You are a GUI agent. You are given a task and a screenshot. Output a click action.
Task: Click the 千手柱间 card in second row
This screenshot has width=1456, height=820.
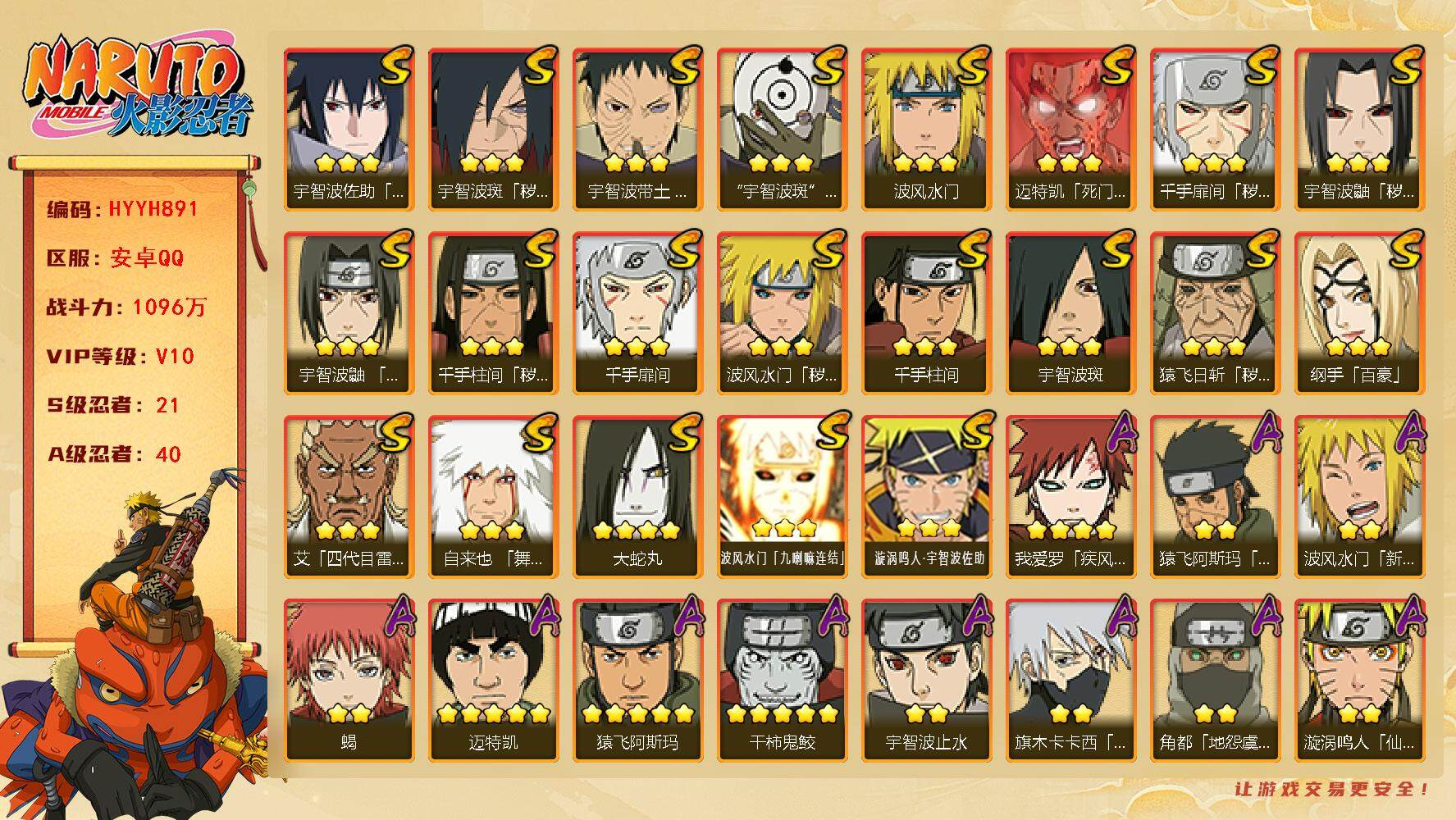pos(926,313)
